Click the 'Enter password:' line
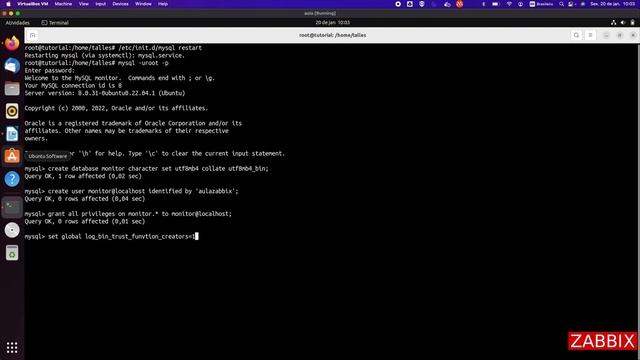This screenshot has width=640, height=360. 49,71
